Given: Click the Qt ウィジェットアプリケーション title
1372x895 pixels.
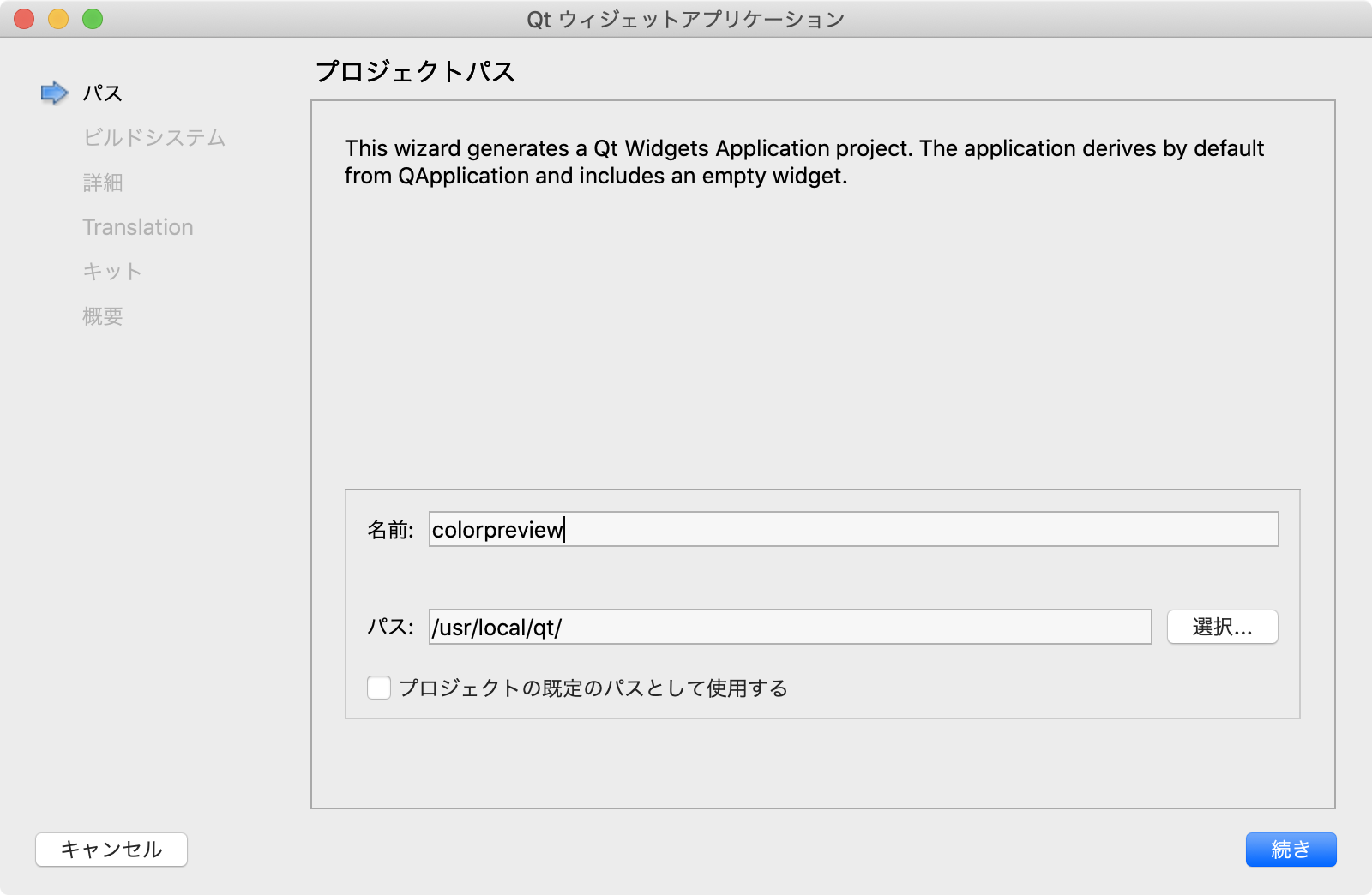Looking at the screenshot, I should pos(686,19).
